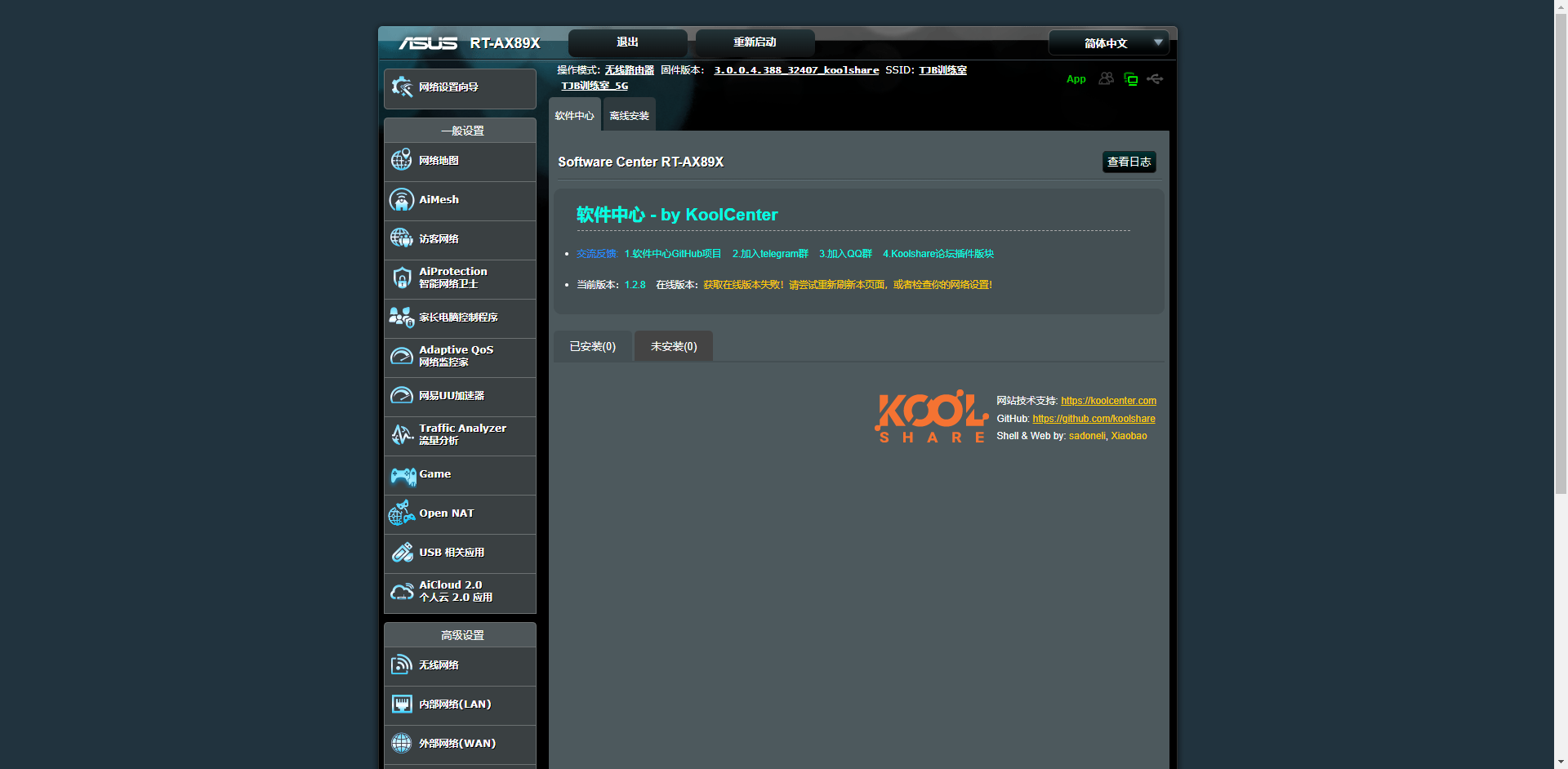Click the Traffic Analyzer icon
This screenshot has width=1568, height=769.
pos(401,435)
